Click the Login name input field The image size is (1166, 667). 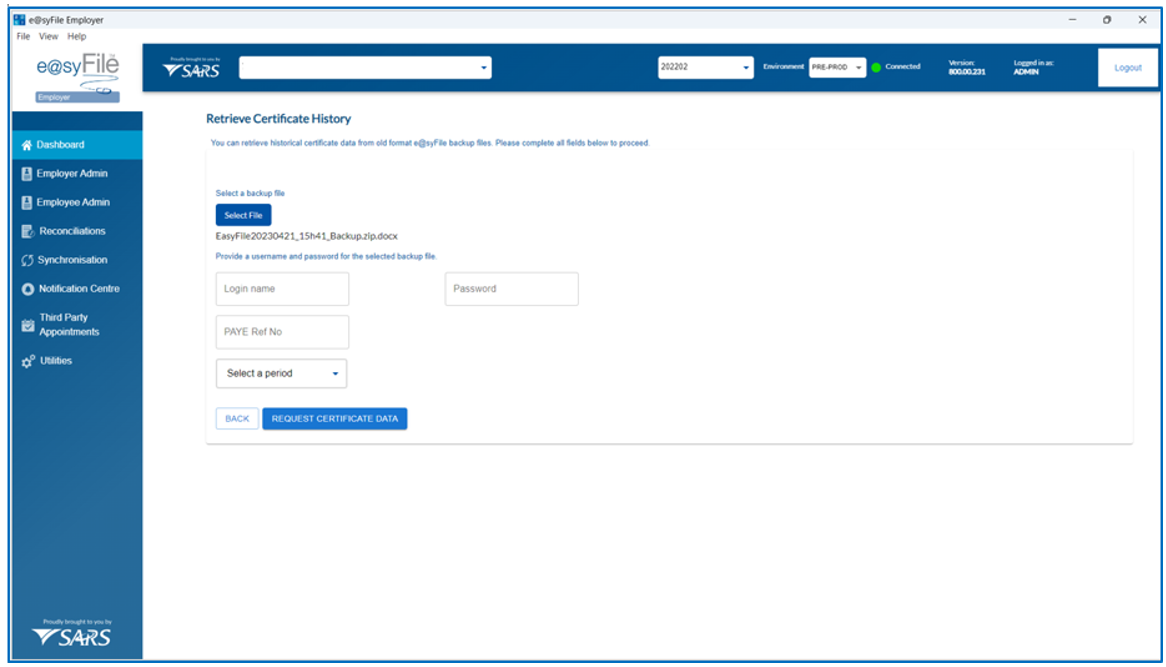(x=282, y=289)
